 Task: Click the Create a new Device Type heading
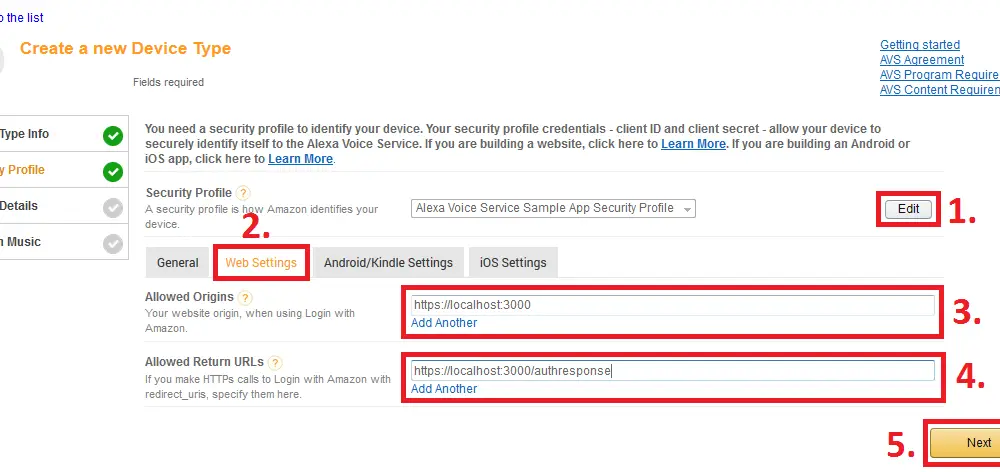tap(125, 48)
